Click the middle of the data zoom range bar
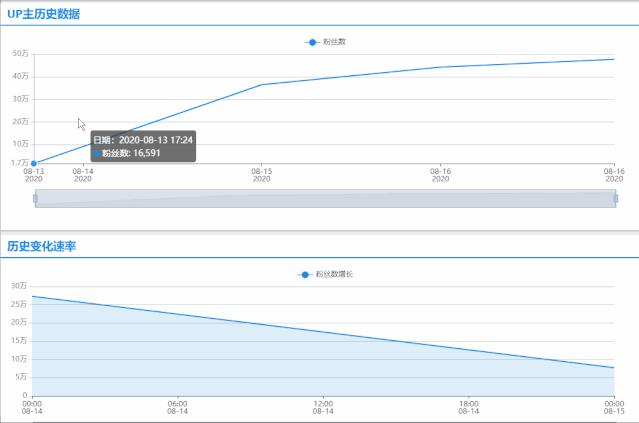 326,198
